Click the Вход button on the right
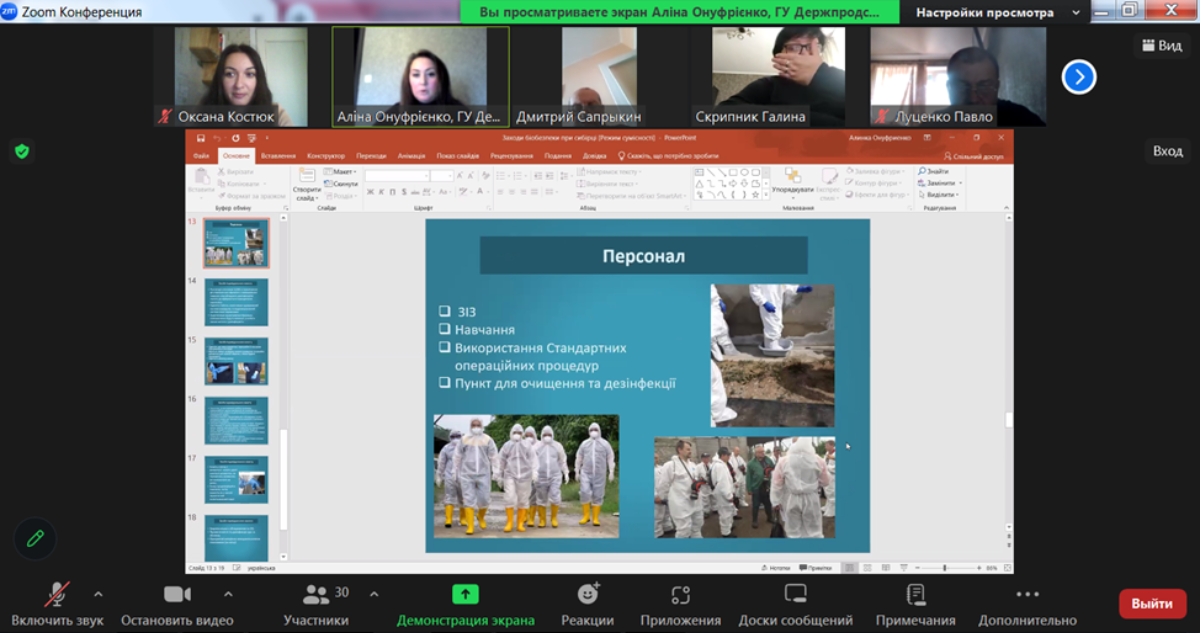1200x633 pixels. [1167, 151]
